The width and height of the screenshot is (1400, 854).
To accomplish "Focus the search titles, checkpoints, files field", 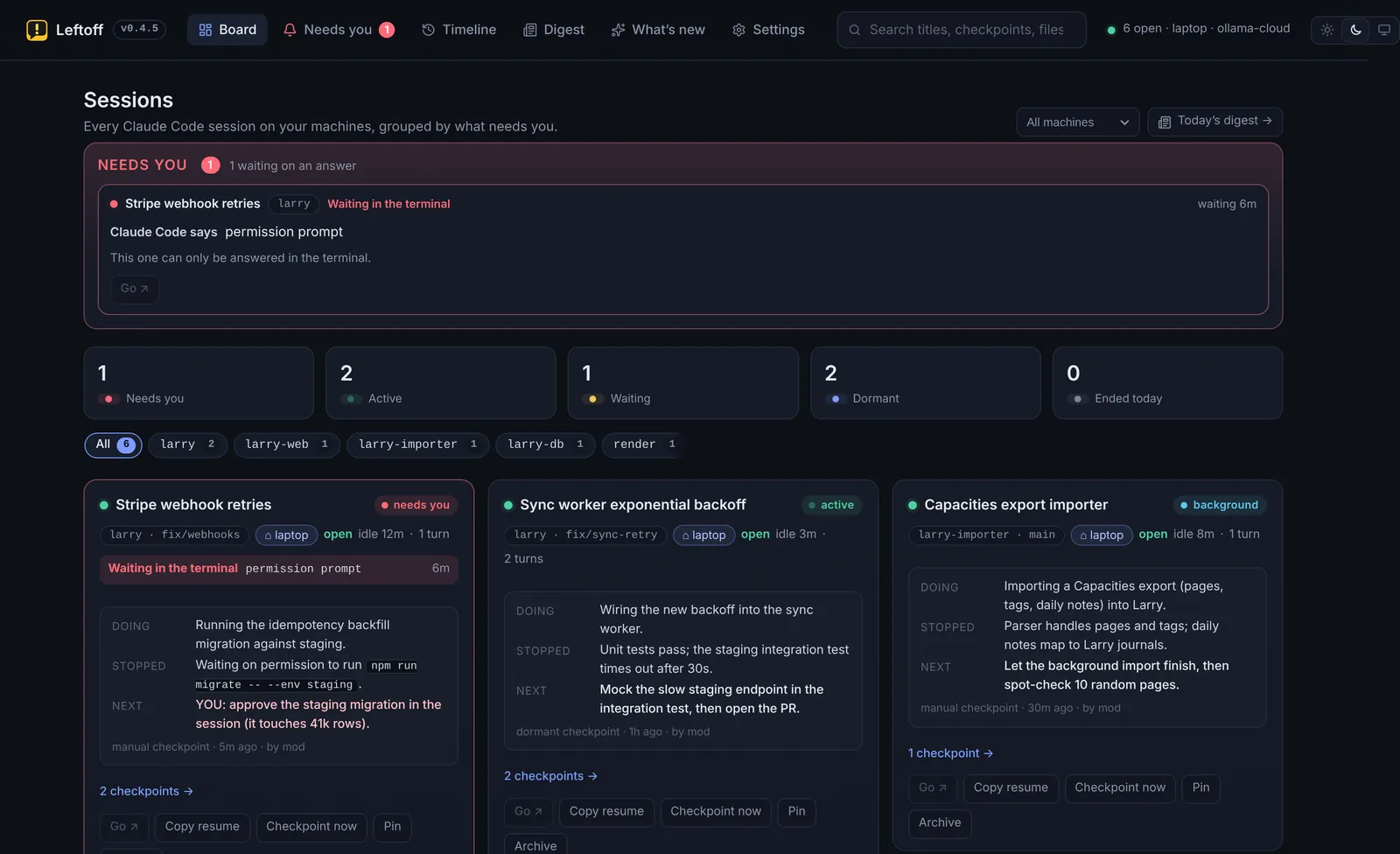I will [962, 30].
